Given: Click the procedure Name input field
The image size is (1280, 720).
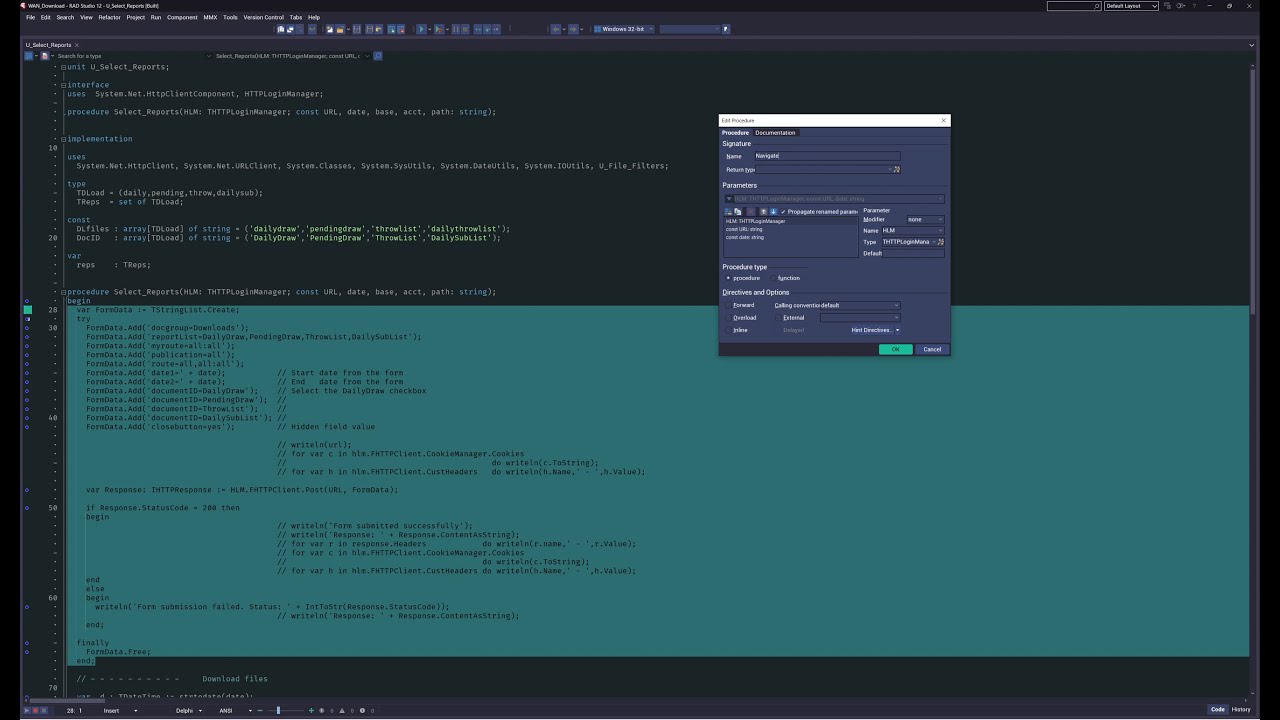Looking at the screenshot, I should click(x=827, y=156).
